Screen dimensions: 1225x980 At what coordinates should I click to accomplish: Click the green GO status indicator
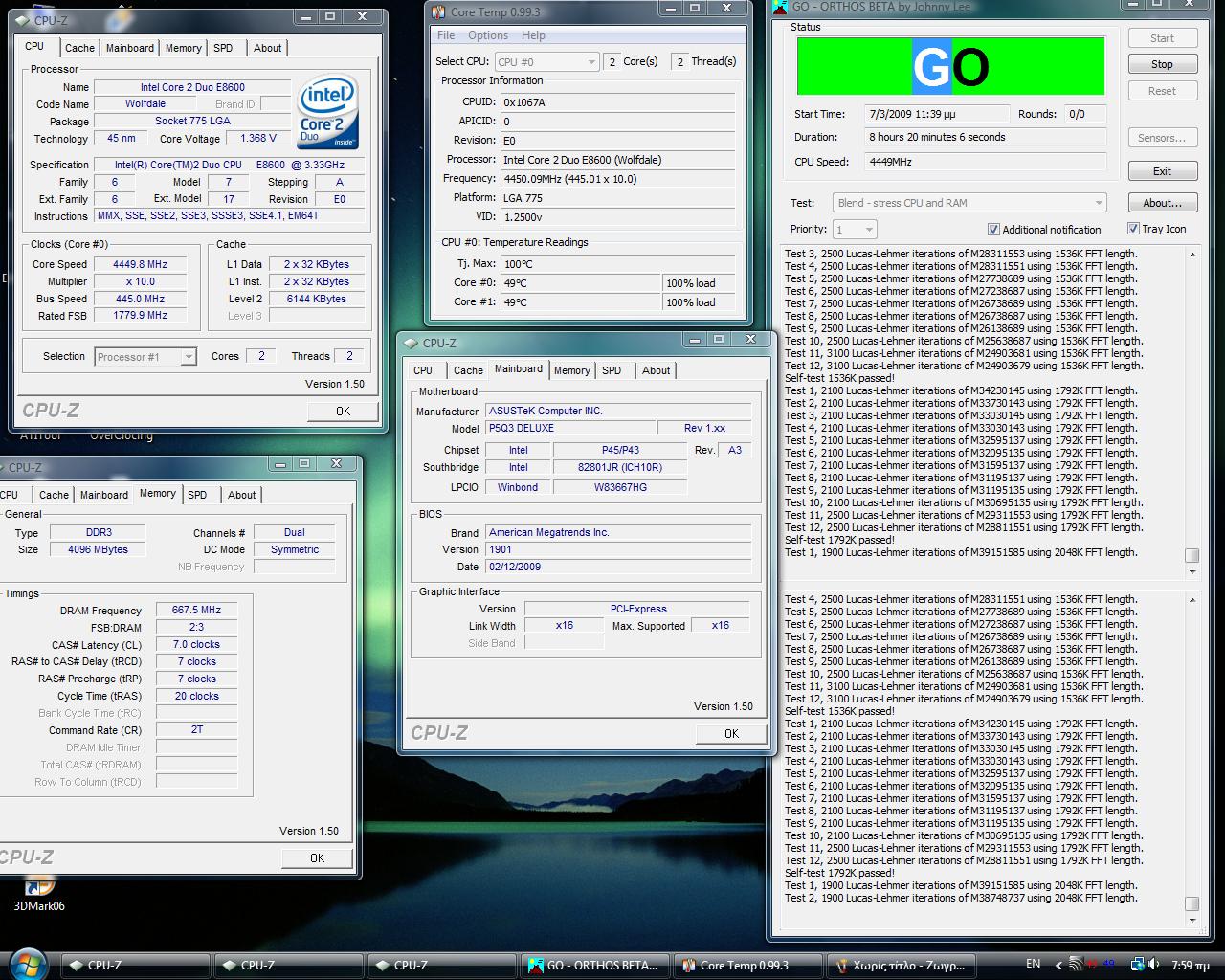click(950, 66)
